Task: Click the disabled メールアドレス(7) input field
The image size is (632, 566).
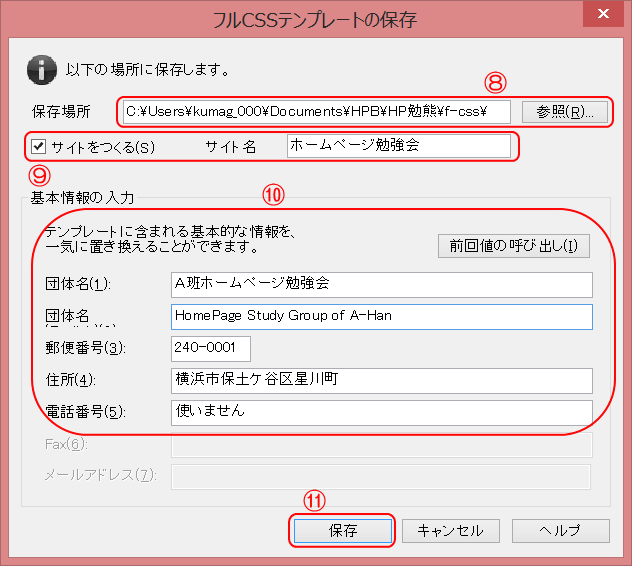Action: 381,477
